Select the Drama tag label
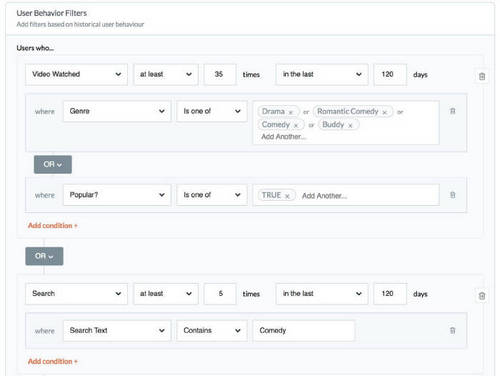Image resolution: width=500 pixels, height=376 pixels. (x=273, y=111)
